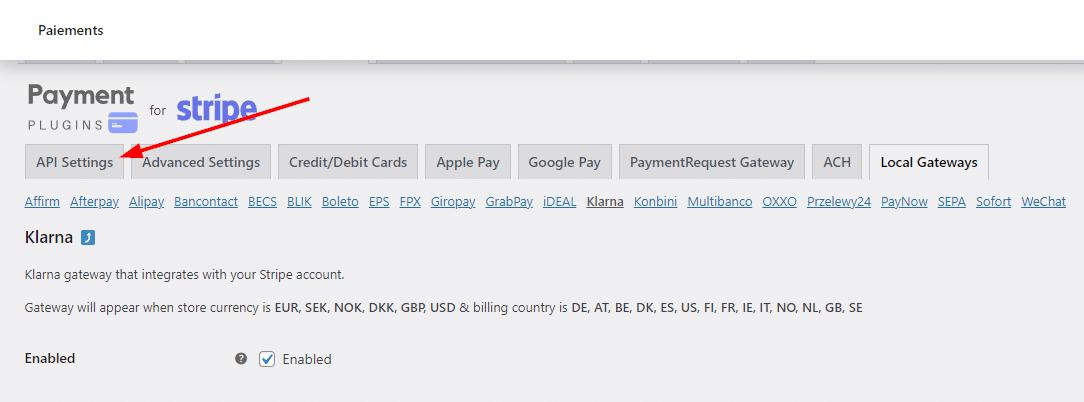Select the SEPA gateway link
This screenshot has height=402, width=1084.
[952, 202]
